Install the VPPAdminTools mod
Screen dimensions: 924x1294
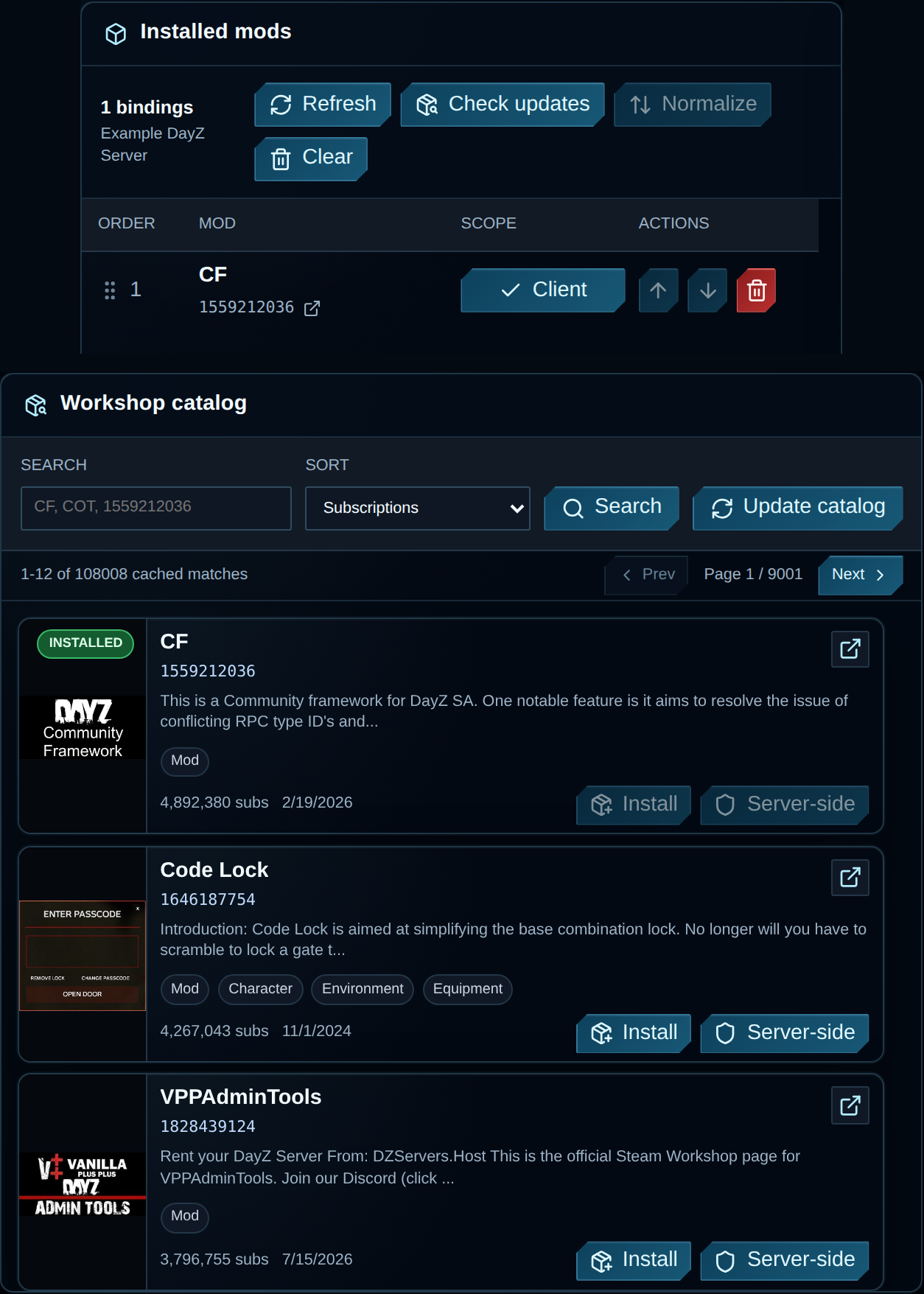(x=634, y=1260)
